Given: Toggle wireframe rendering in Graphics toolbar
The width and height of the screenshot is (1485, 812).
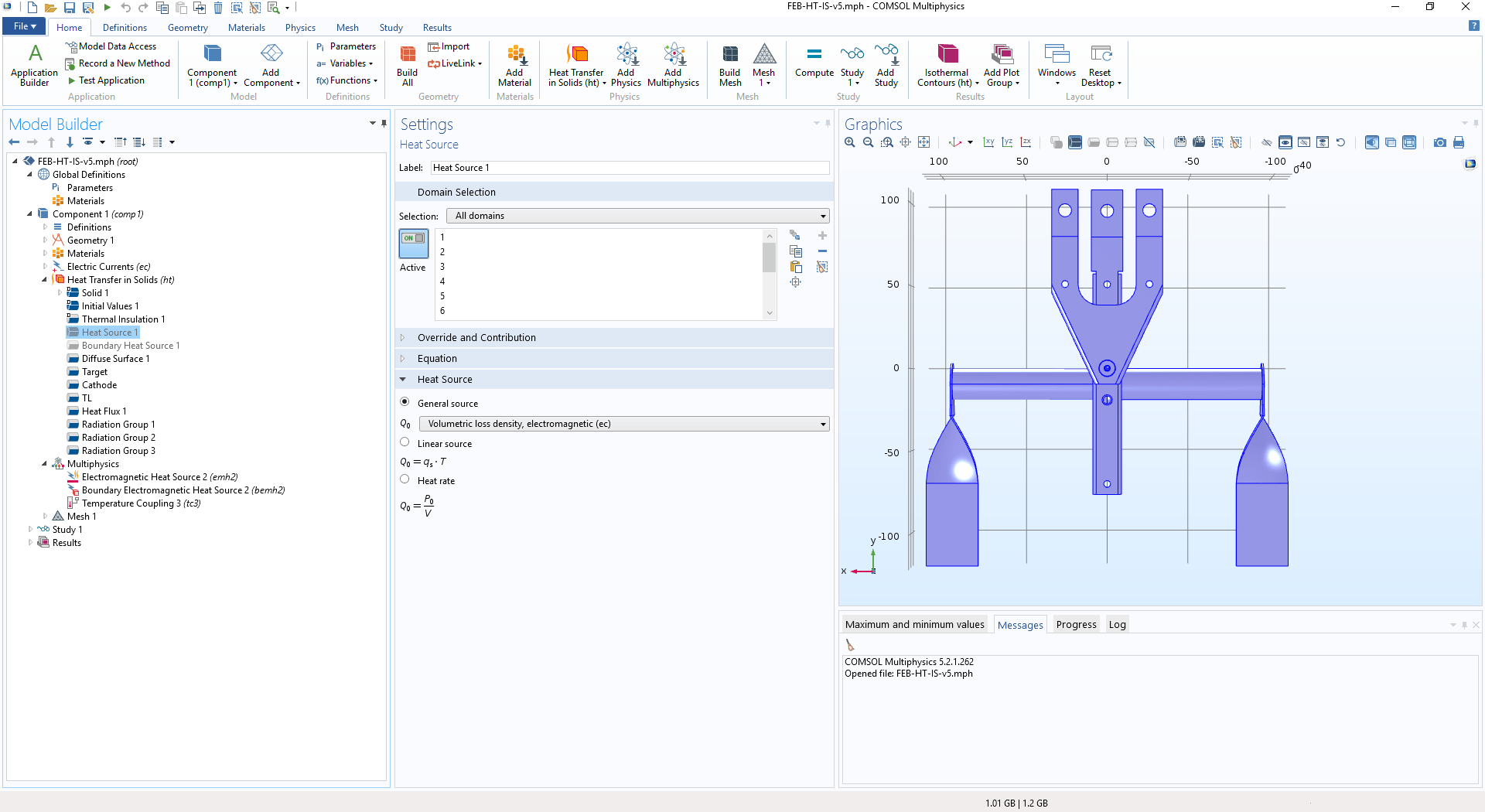Looking at the screenshot, I should 1410,142.
